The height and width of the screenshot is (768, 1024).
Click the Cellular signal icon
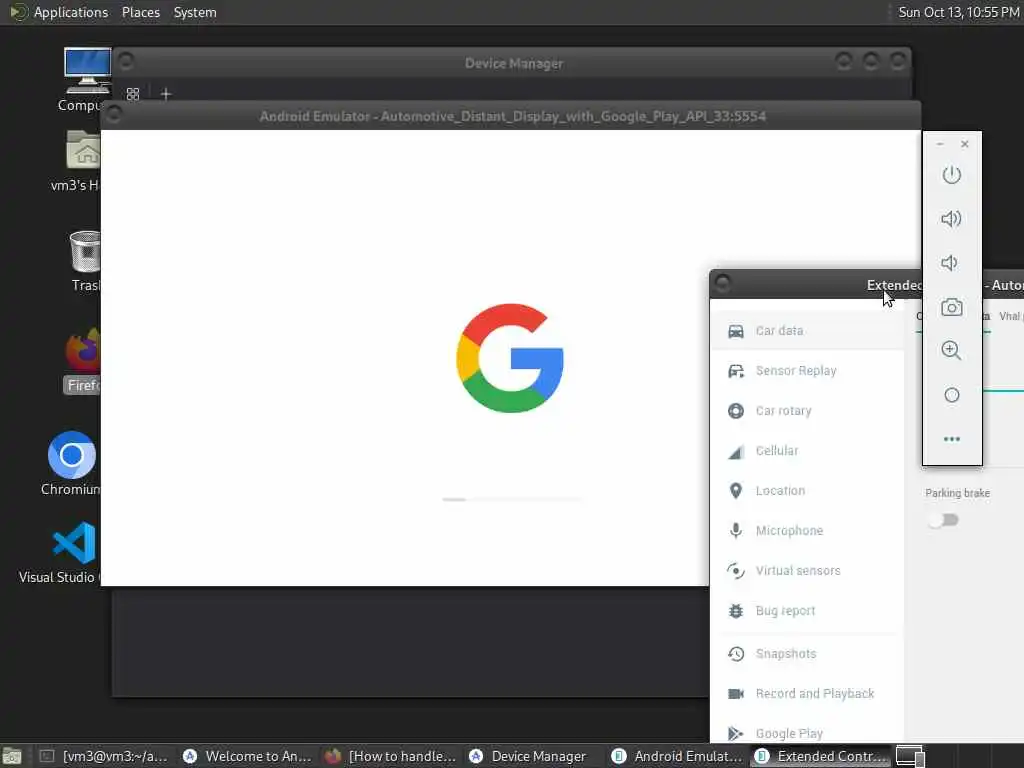736,451
